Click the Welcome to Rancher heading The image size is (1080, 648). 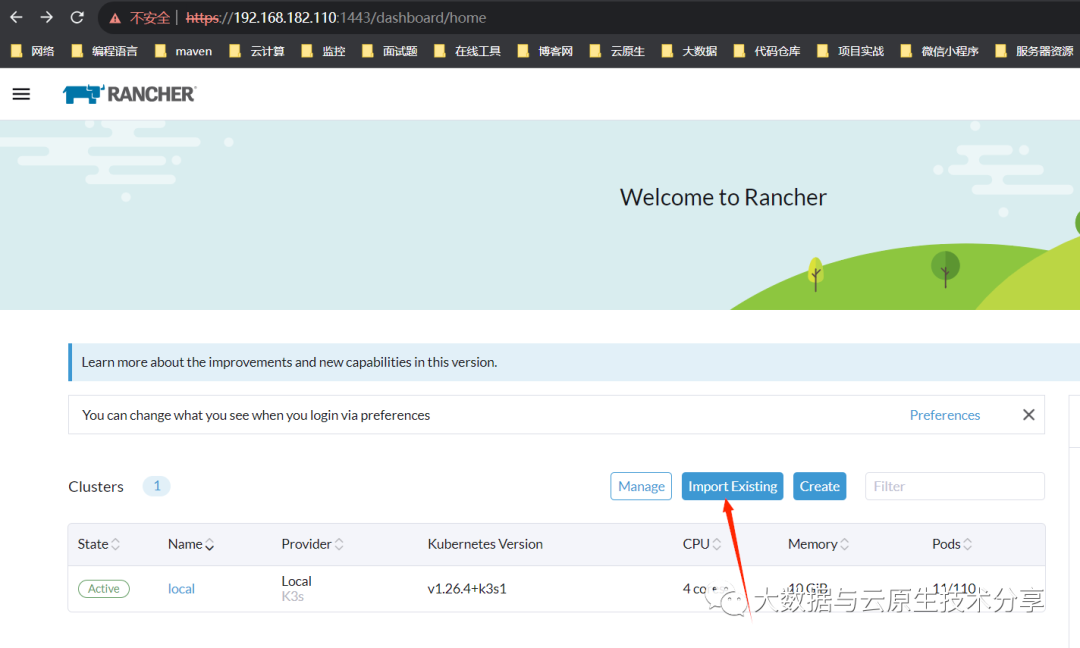click(723, 198)
